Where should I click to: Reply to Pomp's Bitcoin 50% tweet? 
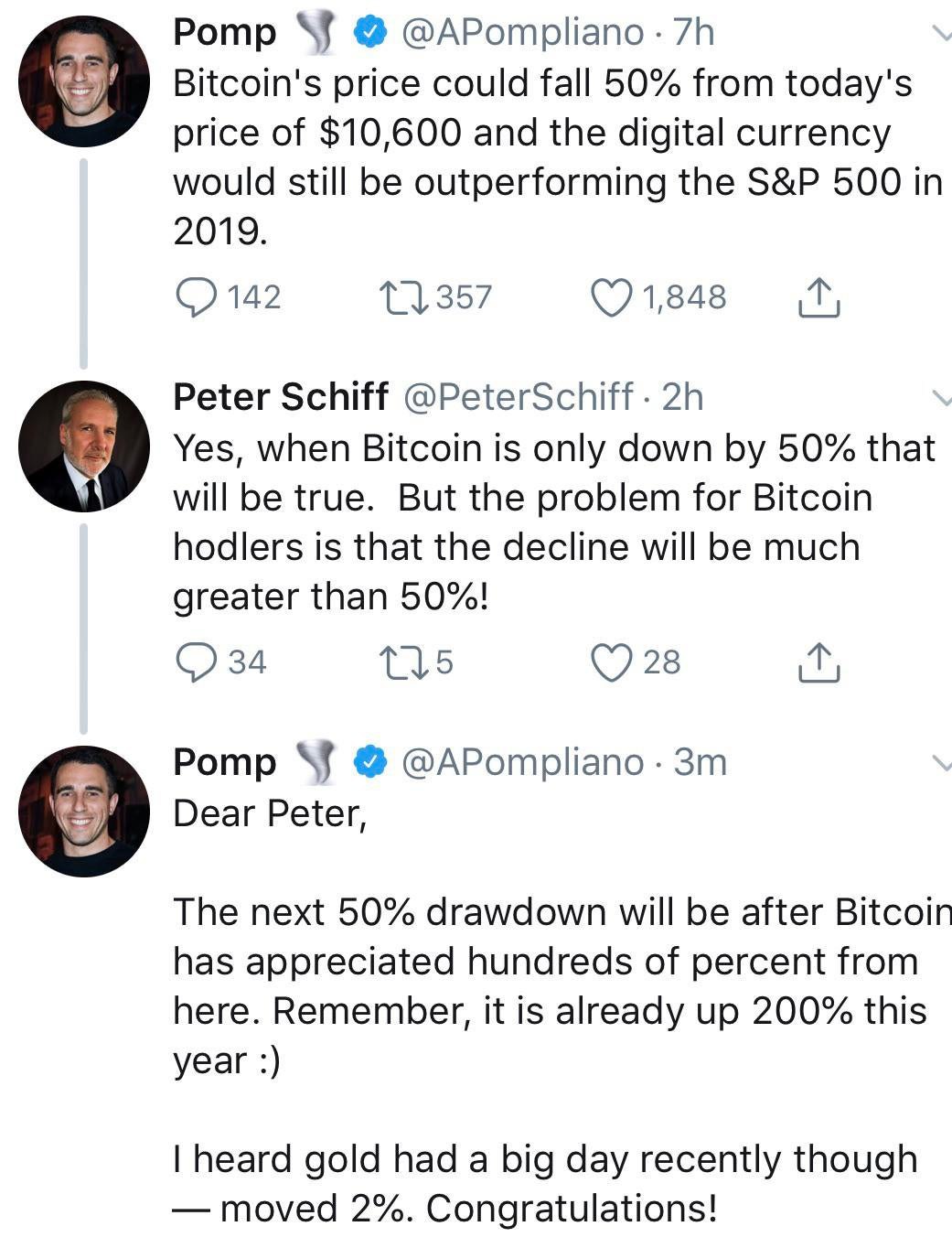point(195,297)
